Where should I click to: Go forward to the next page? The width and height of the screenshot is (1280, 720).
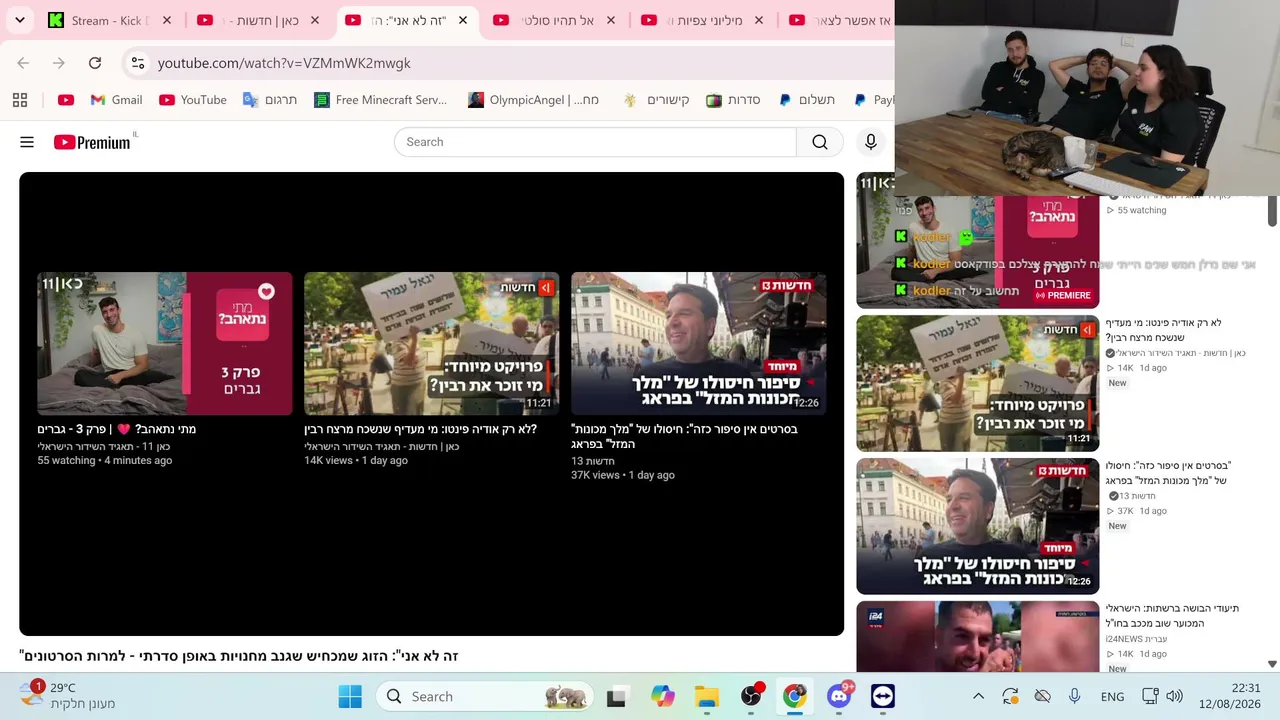pyautogui.click(x=59, y=63)
